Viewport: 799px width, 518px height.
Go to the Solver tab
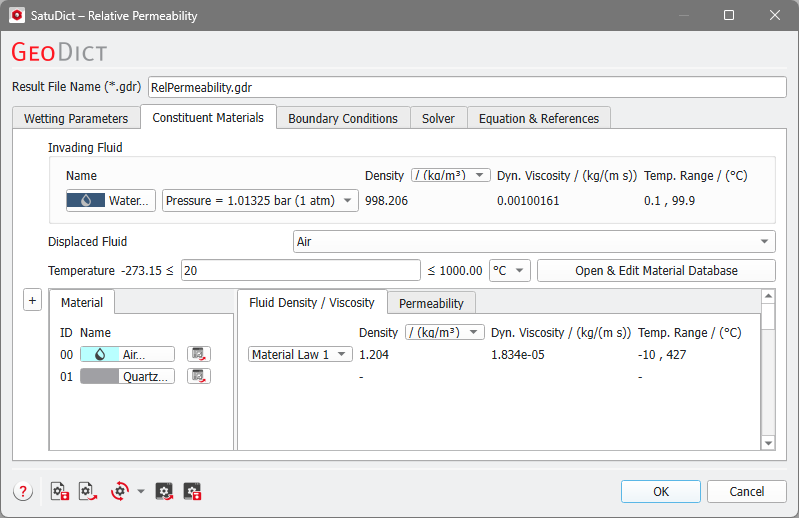(x=438, y=118)
